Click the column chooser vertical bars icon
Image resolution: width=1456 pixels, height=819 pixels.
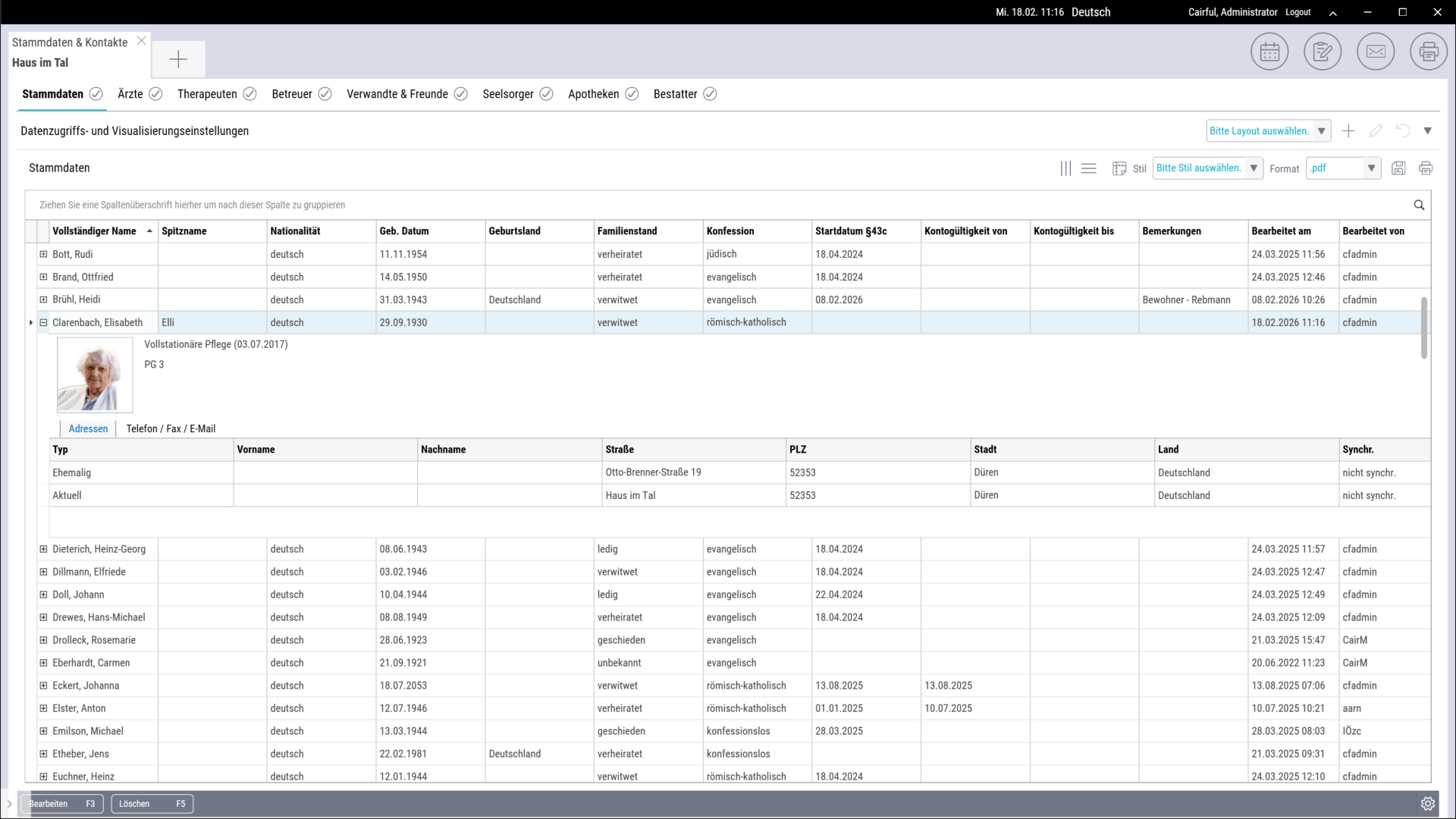tap(1065, 168)
